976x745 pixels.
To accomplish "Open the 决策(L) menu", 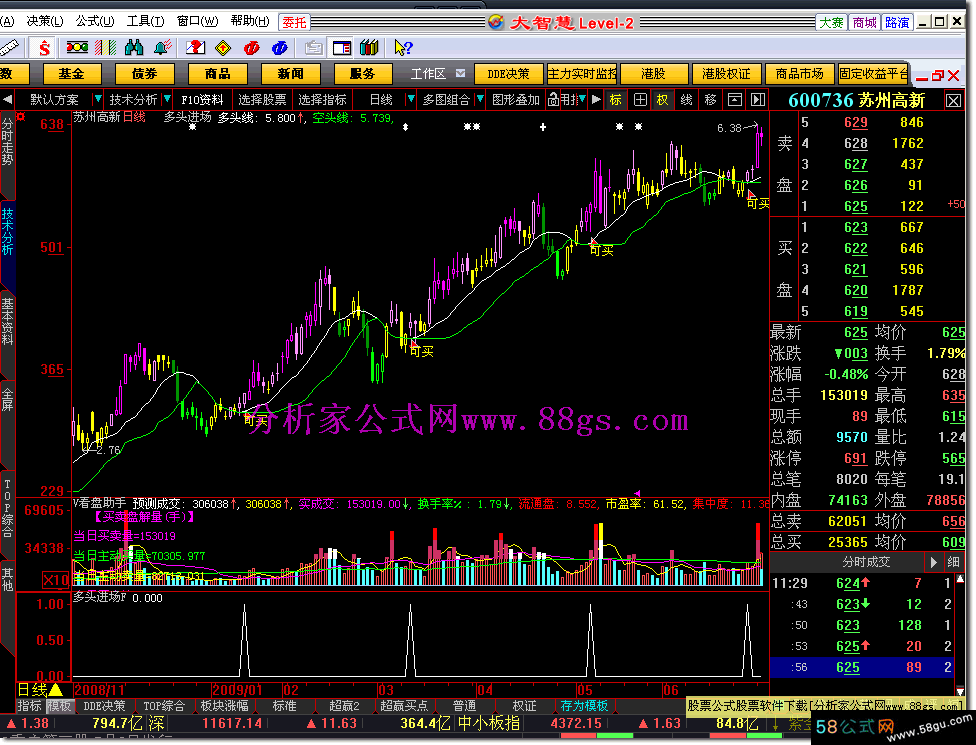I will 45,21.
